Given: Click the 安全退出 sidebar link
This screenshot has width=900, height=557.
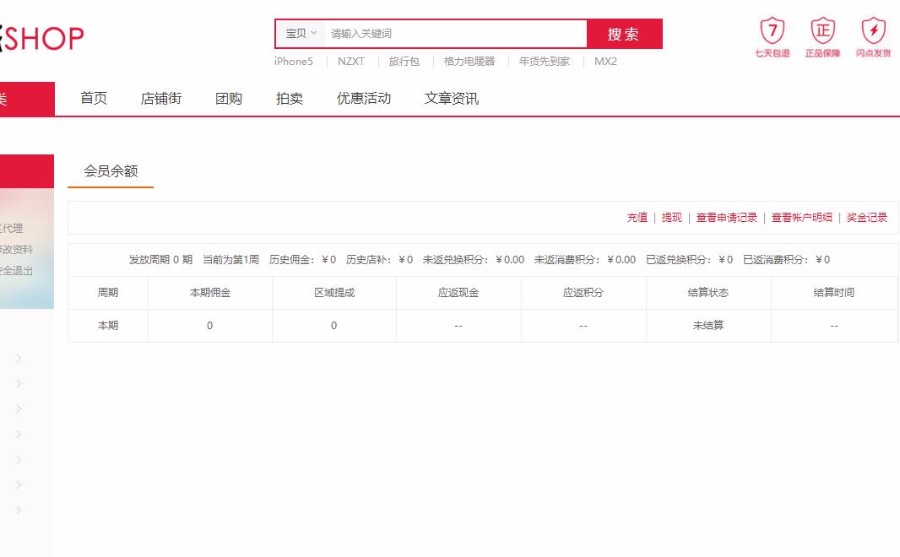Looking at the screenshot, I should point(16,271).
